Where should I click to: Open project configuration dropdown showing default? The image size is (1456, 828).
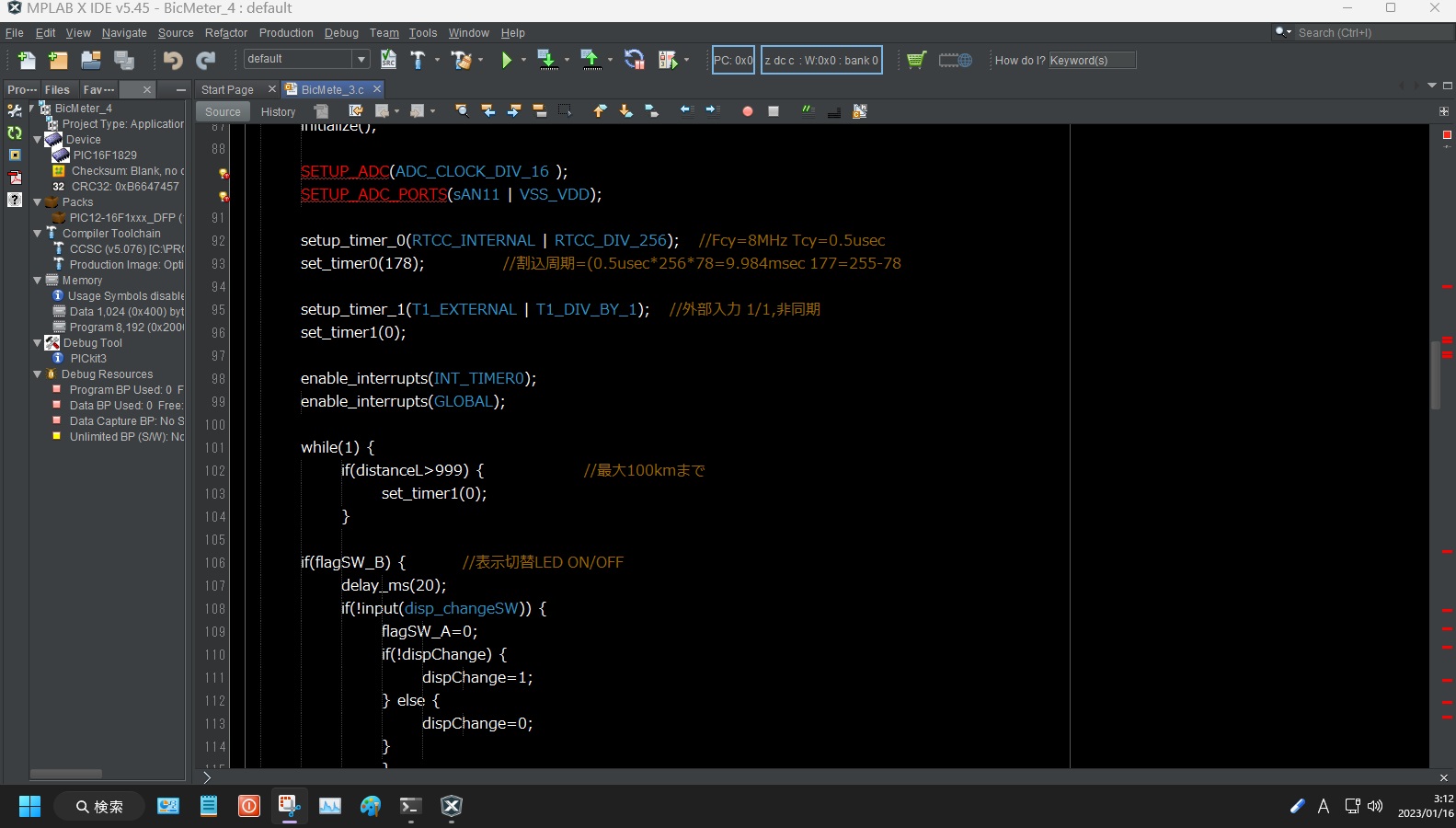pos(306,59)
